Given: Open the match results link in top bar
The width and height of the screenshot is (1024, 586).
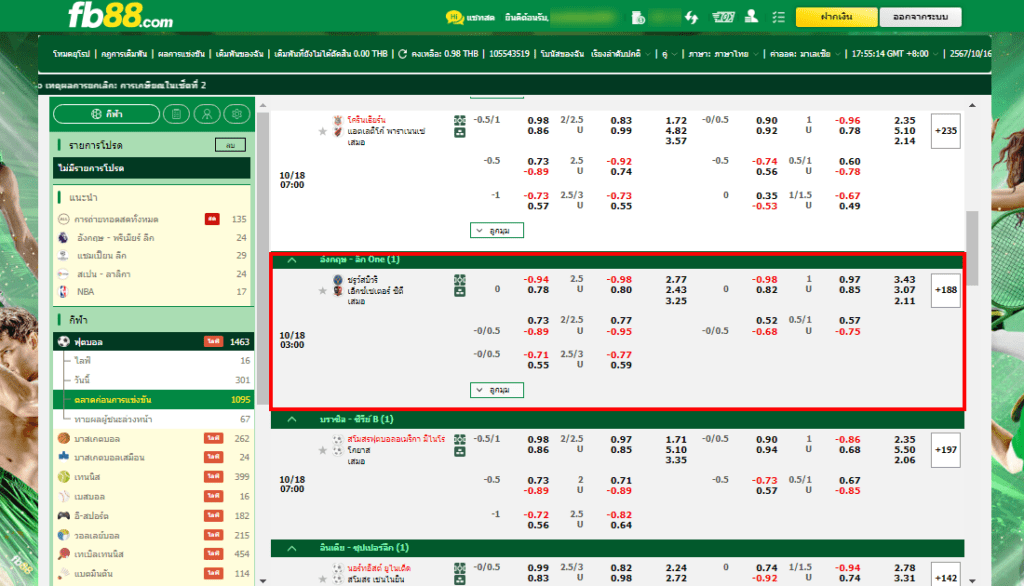Looking at the screenshot, I should pos(181,54).
